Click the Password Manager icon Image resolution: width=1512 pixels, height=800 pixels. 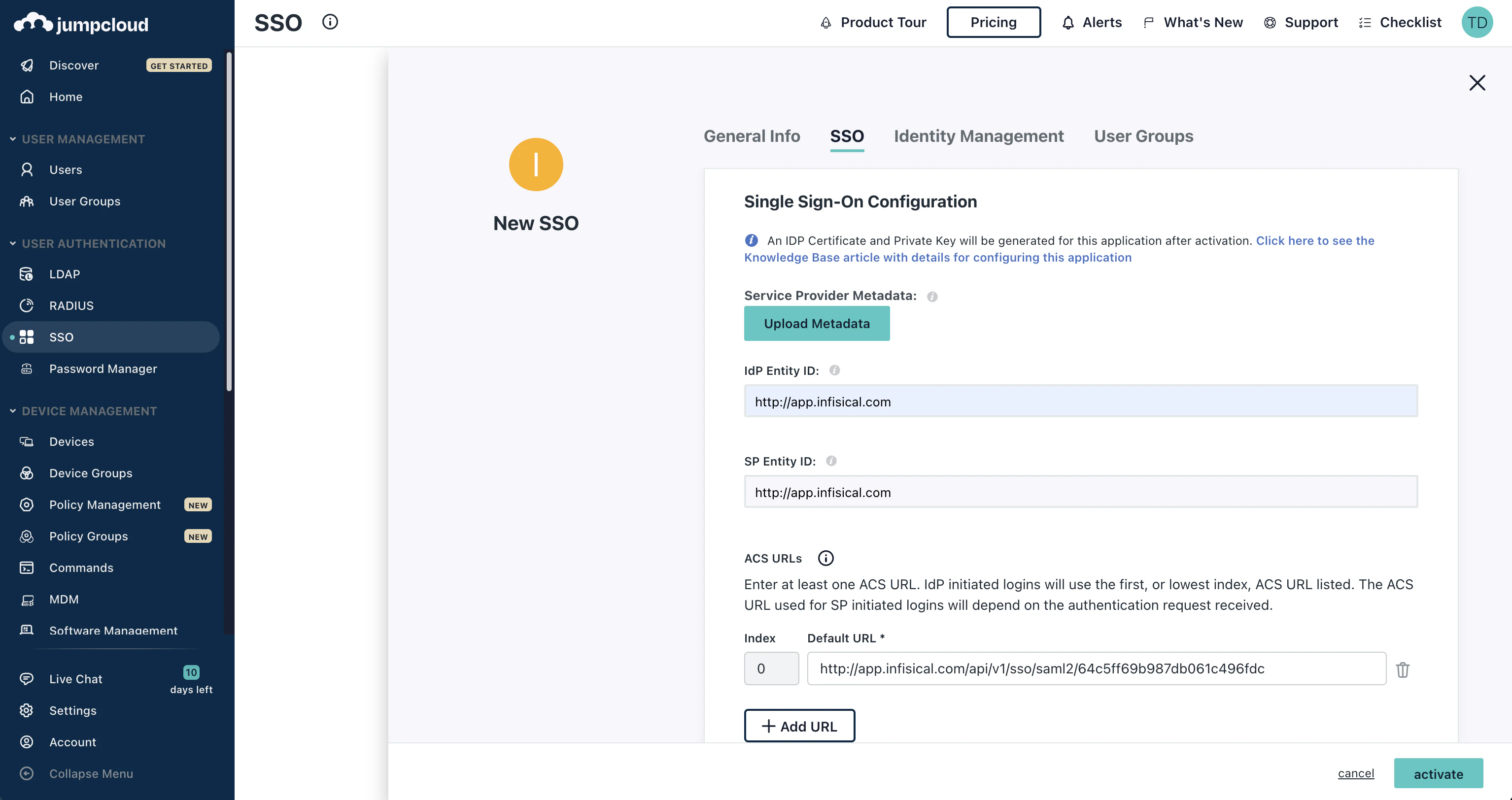[x=27, y=369]
